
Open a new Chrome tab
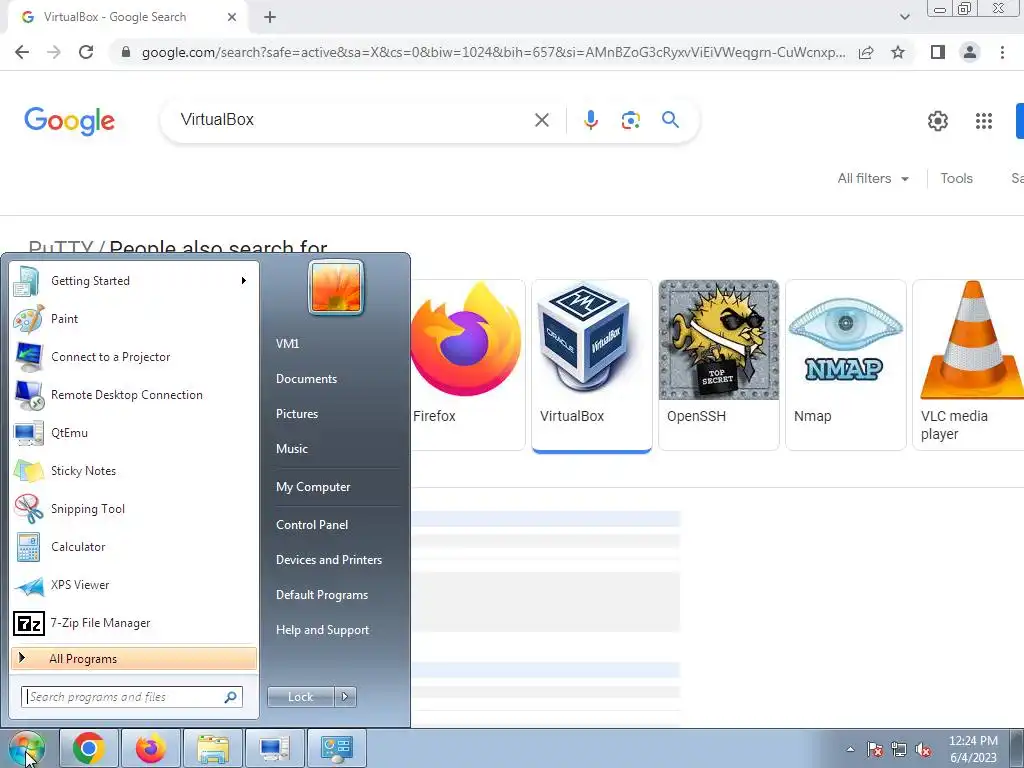pyautogui.click(x=270, y=18)
